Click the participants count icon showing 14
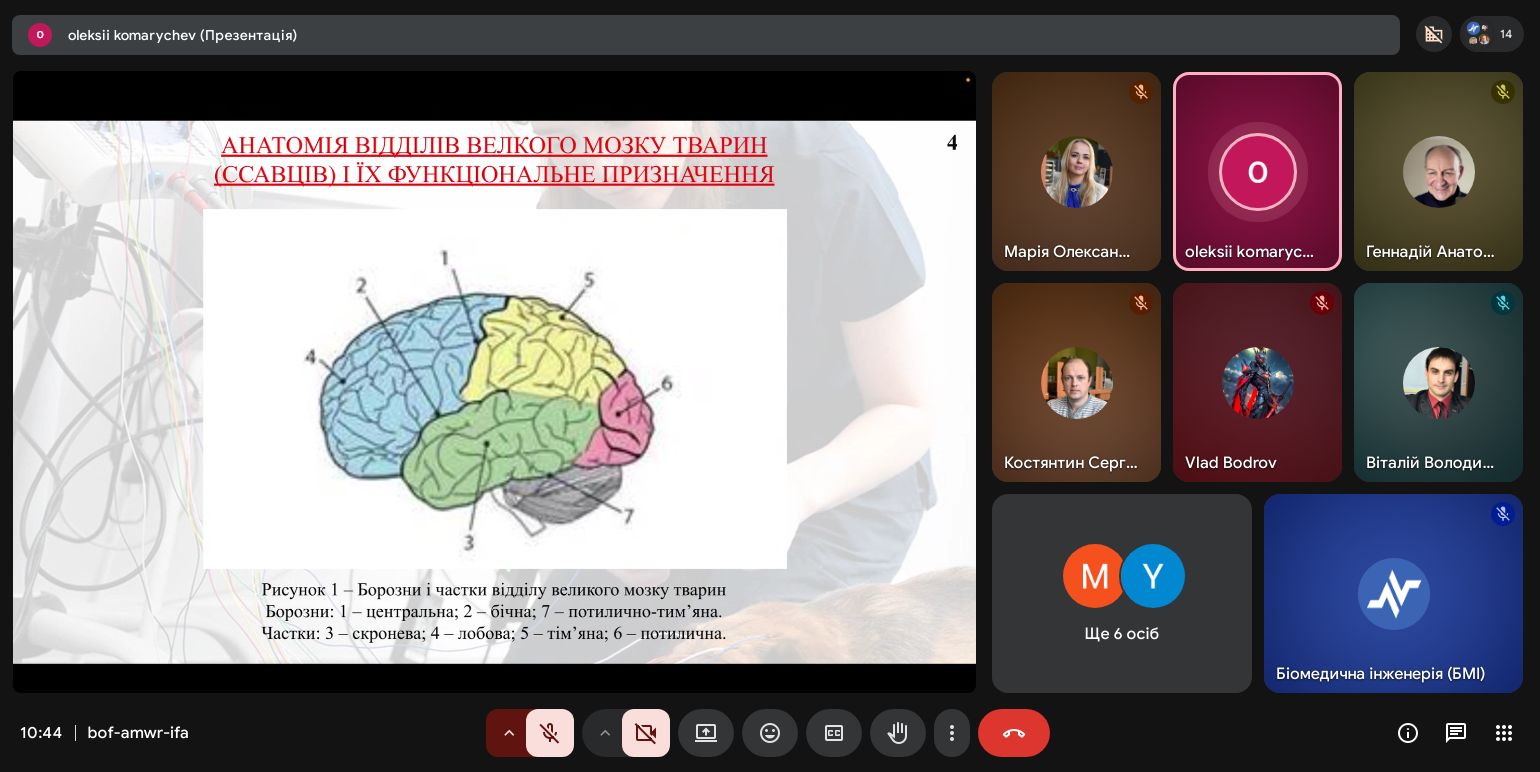The height and width of the screenshot is (772, 1540). [1491, 34]
